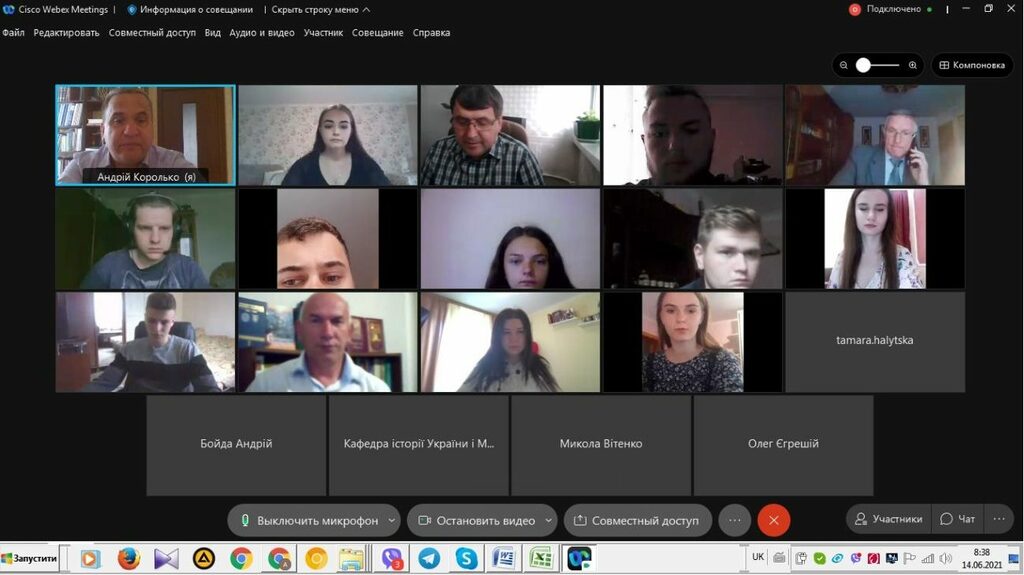Screen dimensions: 1024x575
Task: Turn off camera with Остановить видео
Action: [475, 520]
